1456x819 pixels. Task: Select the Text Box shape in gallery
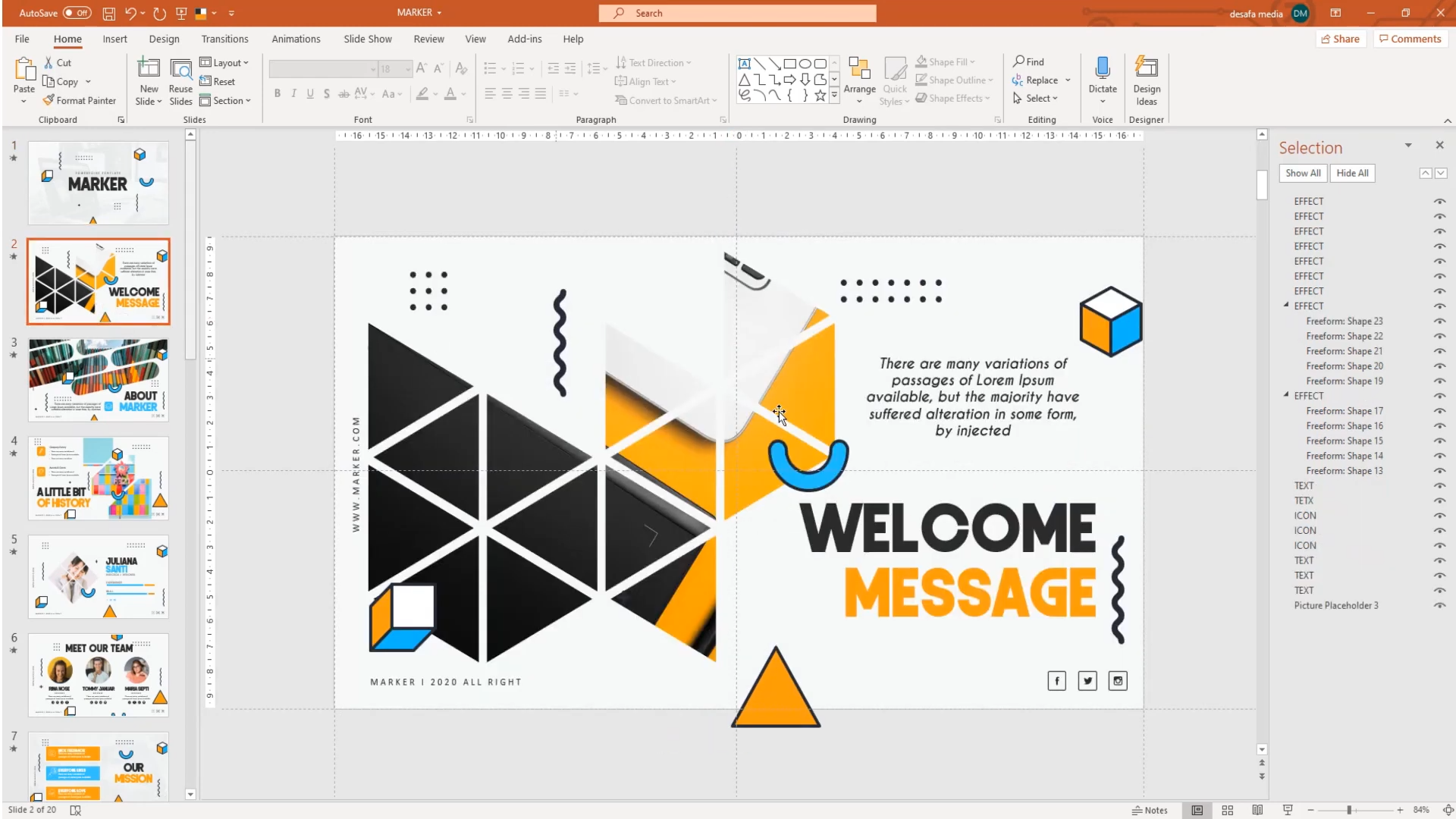(x=745, y=64)
